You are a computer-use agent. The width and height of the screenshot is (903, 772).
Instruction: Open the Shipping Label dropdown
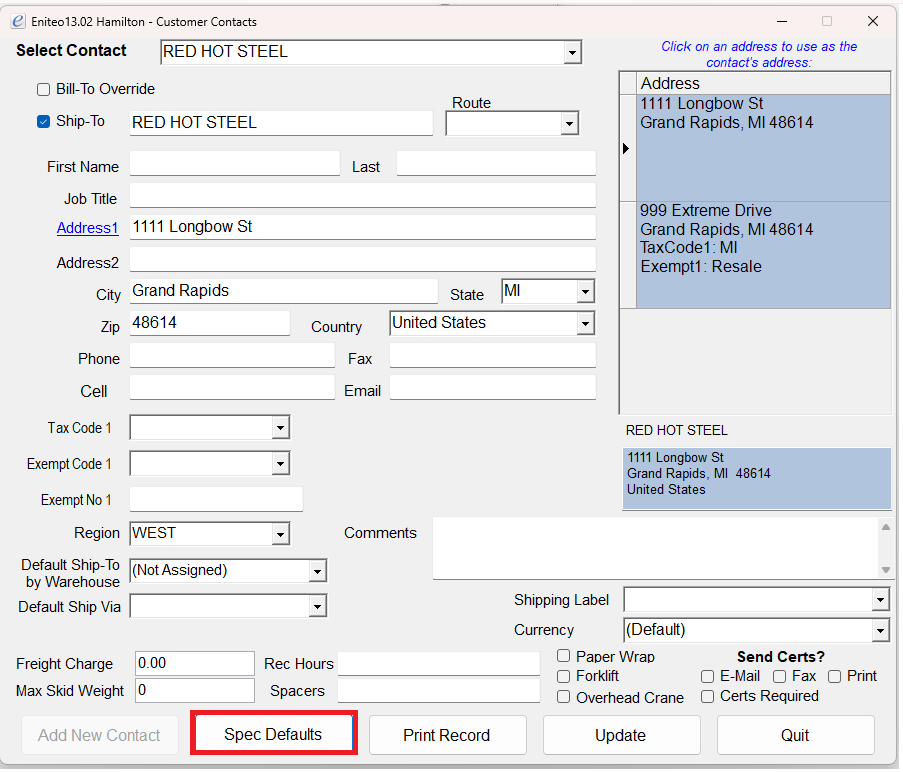coord(880,600)
